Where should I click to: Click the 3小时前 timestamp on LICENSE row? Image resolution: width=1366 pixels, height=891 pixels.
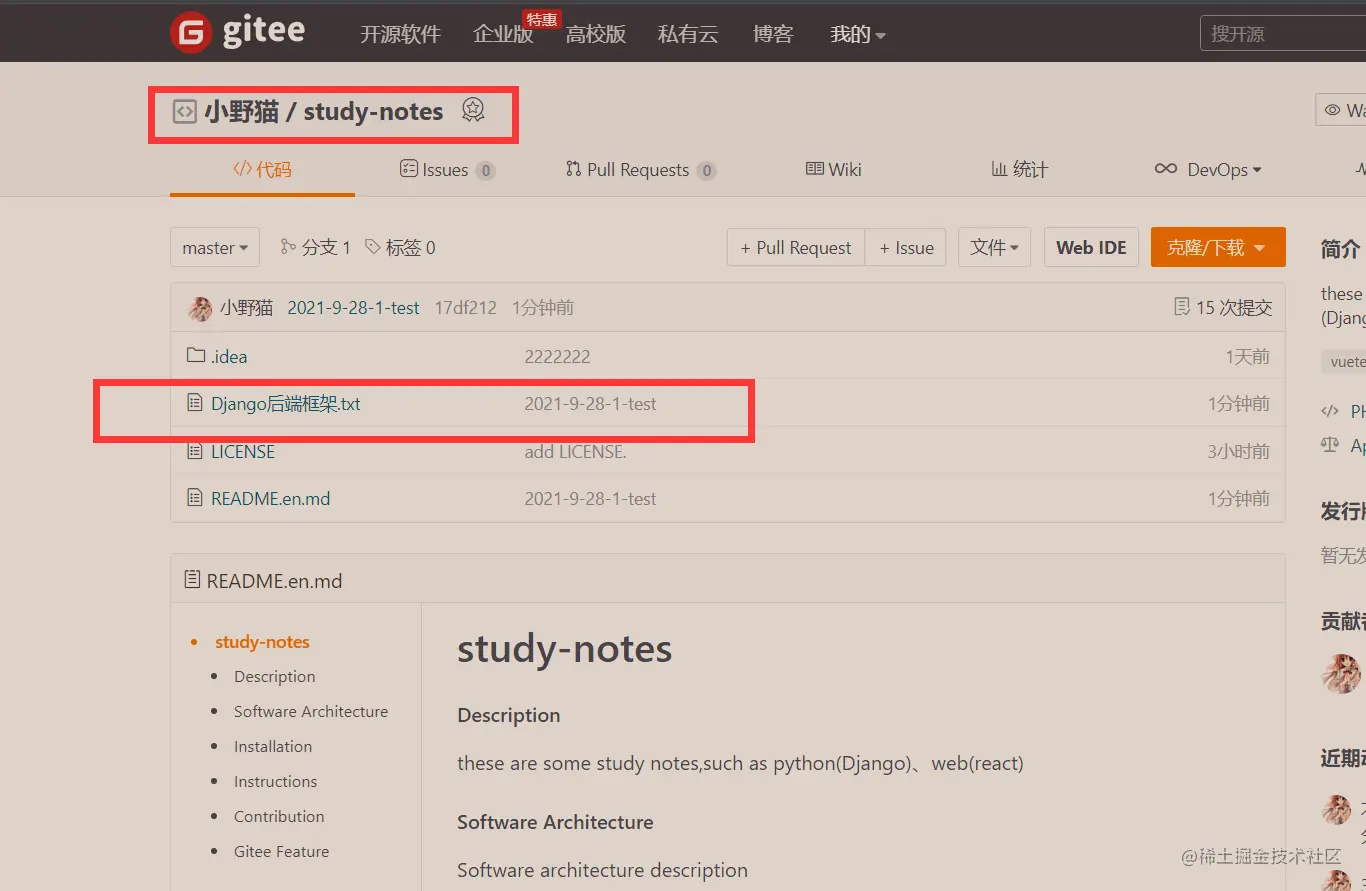(x=1238, y=451)
